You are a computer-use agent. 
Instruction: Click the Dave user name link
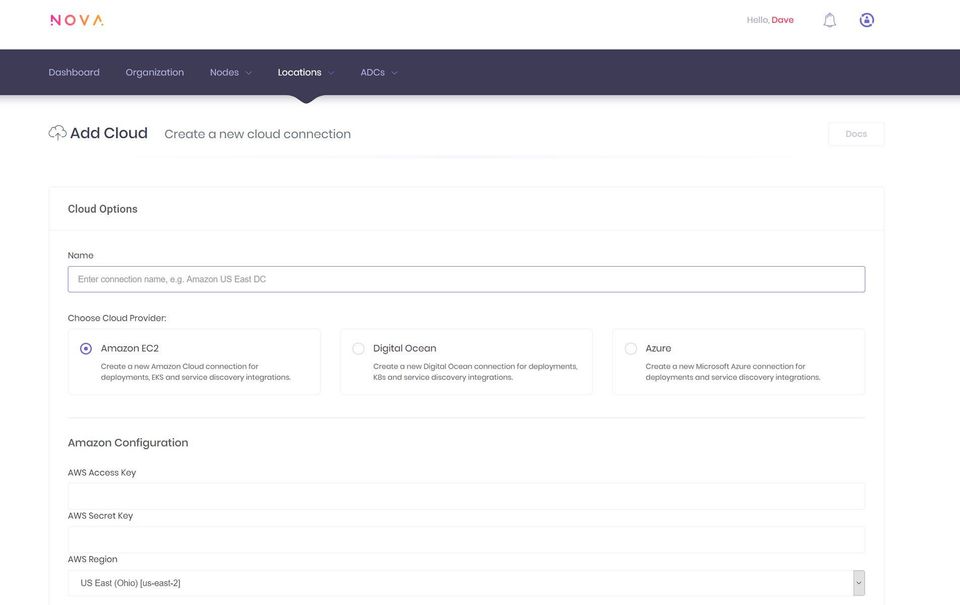click(782, 20)
